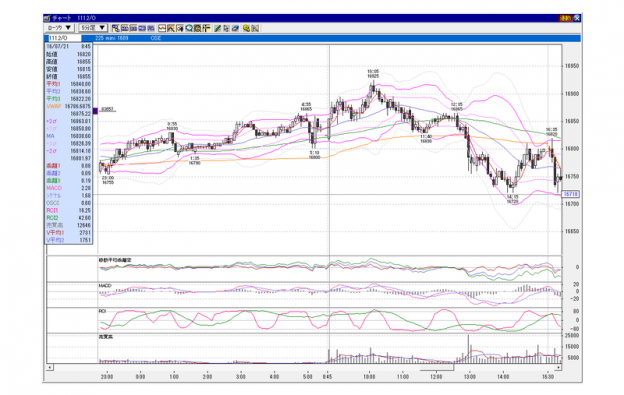The height and width of the screenshot is (395, 624).
Task: Click the left scroll arrow under the chart
Action: (50, 367)
